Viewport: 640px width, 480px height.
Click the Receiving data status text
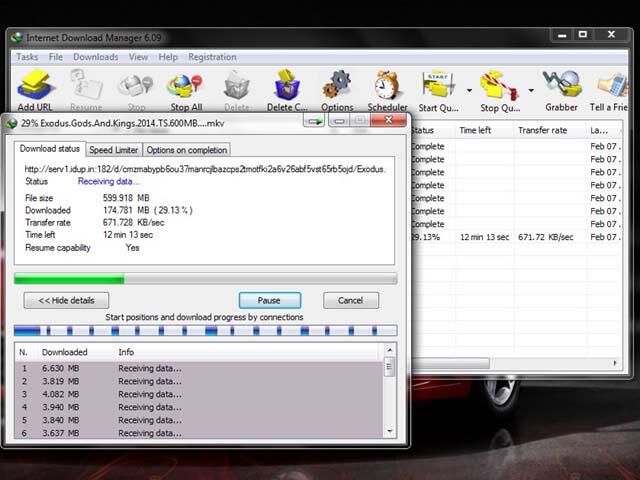tap(109, 181)
